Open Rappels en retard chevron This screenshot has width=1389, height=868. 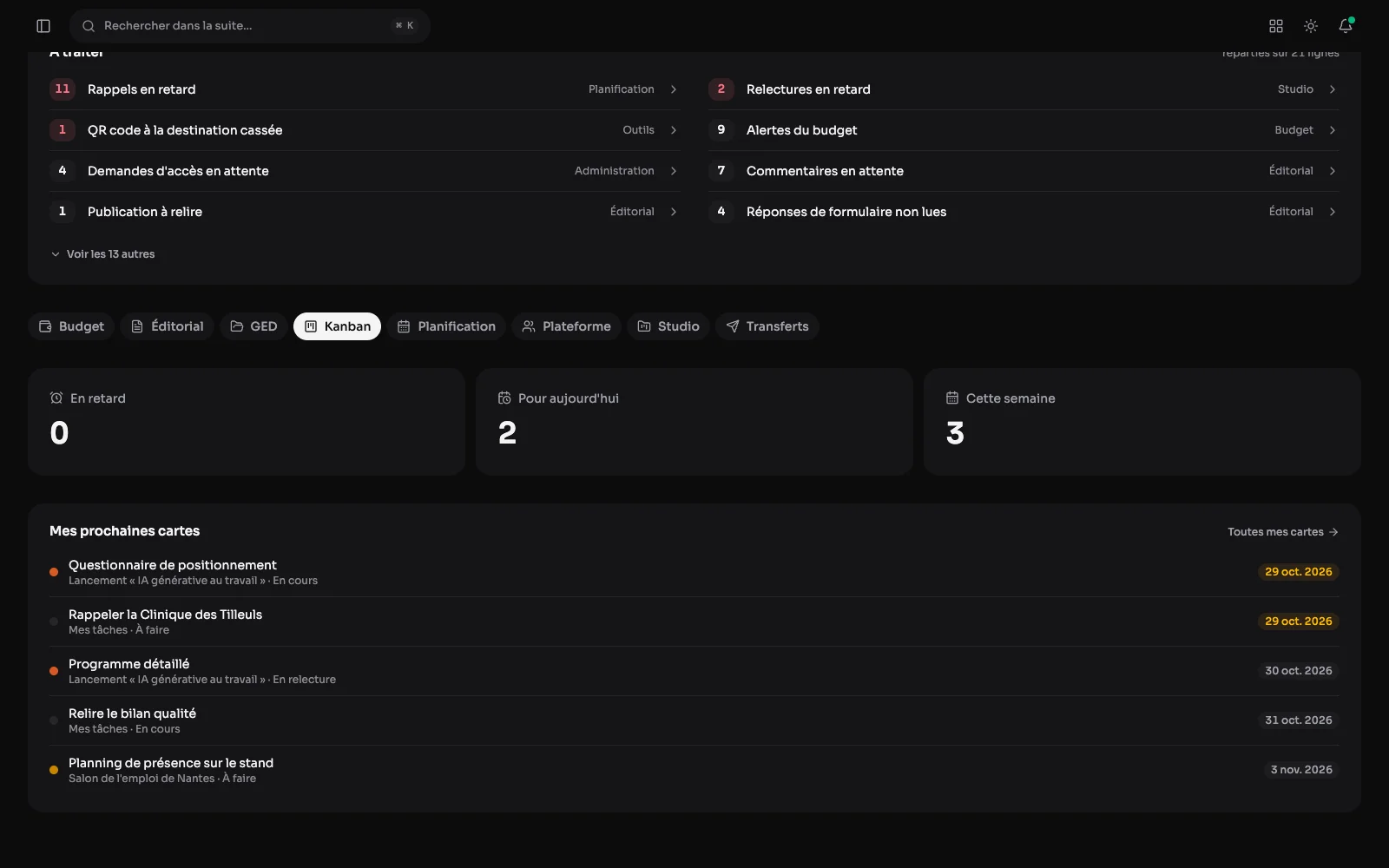click(x=674, y=89)
